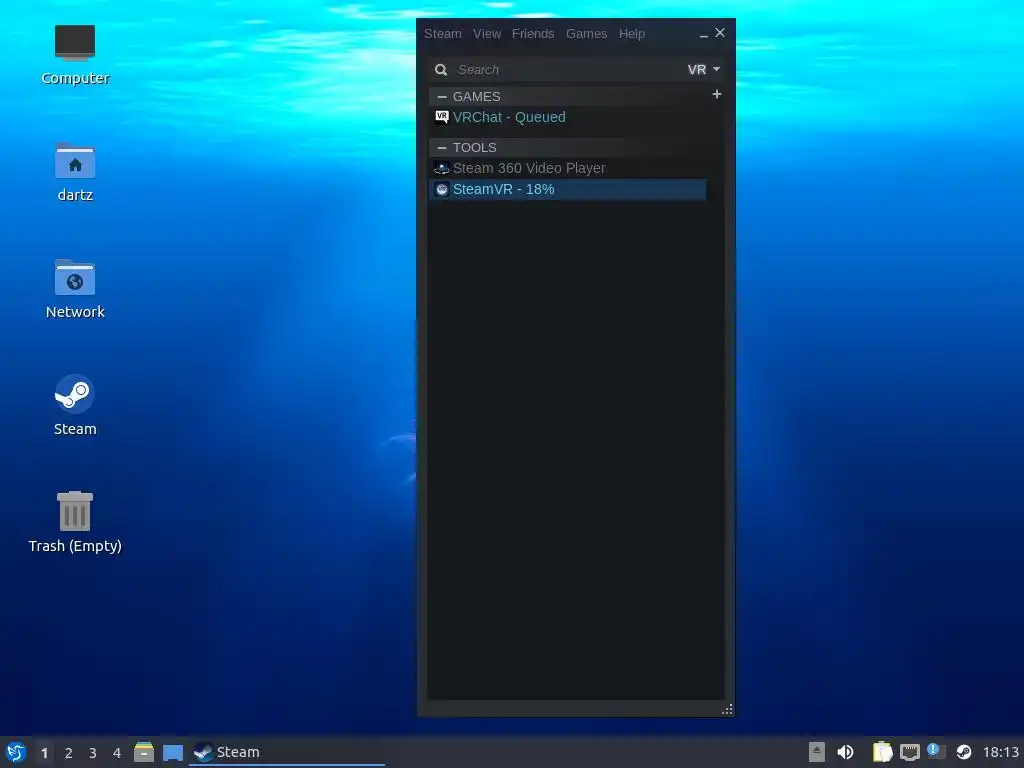Switch to workspace 1
Image resolution: width=1024 pixels, height=768 pixels.
click(44, 753)
